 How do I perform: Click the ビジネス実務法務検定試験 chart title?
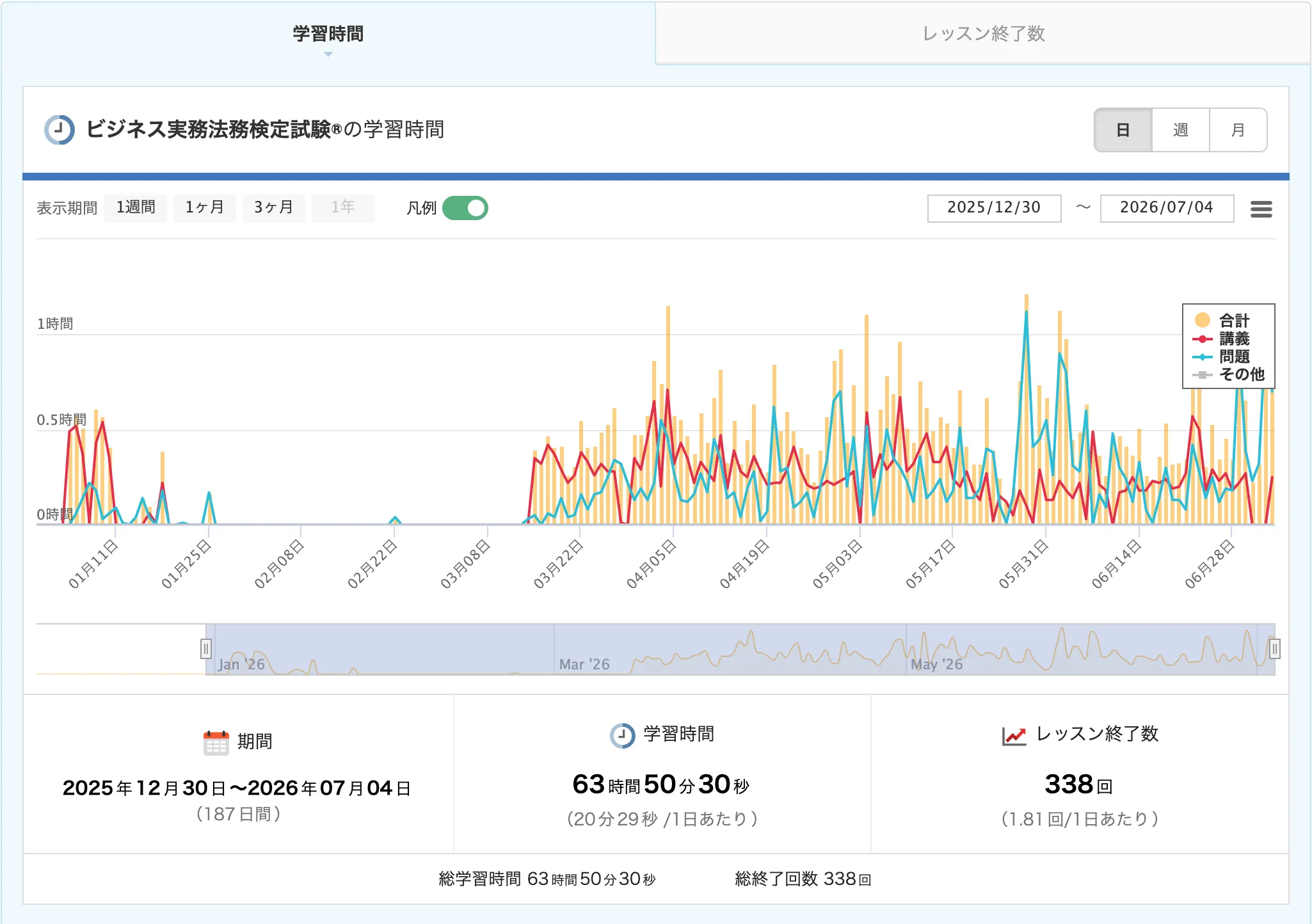(x=265, y=129)
